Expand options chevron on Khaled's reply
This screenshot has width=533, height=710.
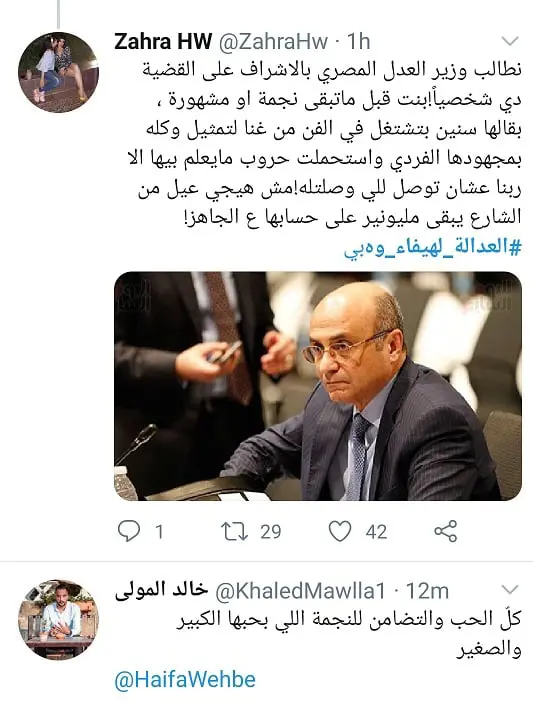pos(510,590)
